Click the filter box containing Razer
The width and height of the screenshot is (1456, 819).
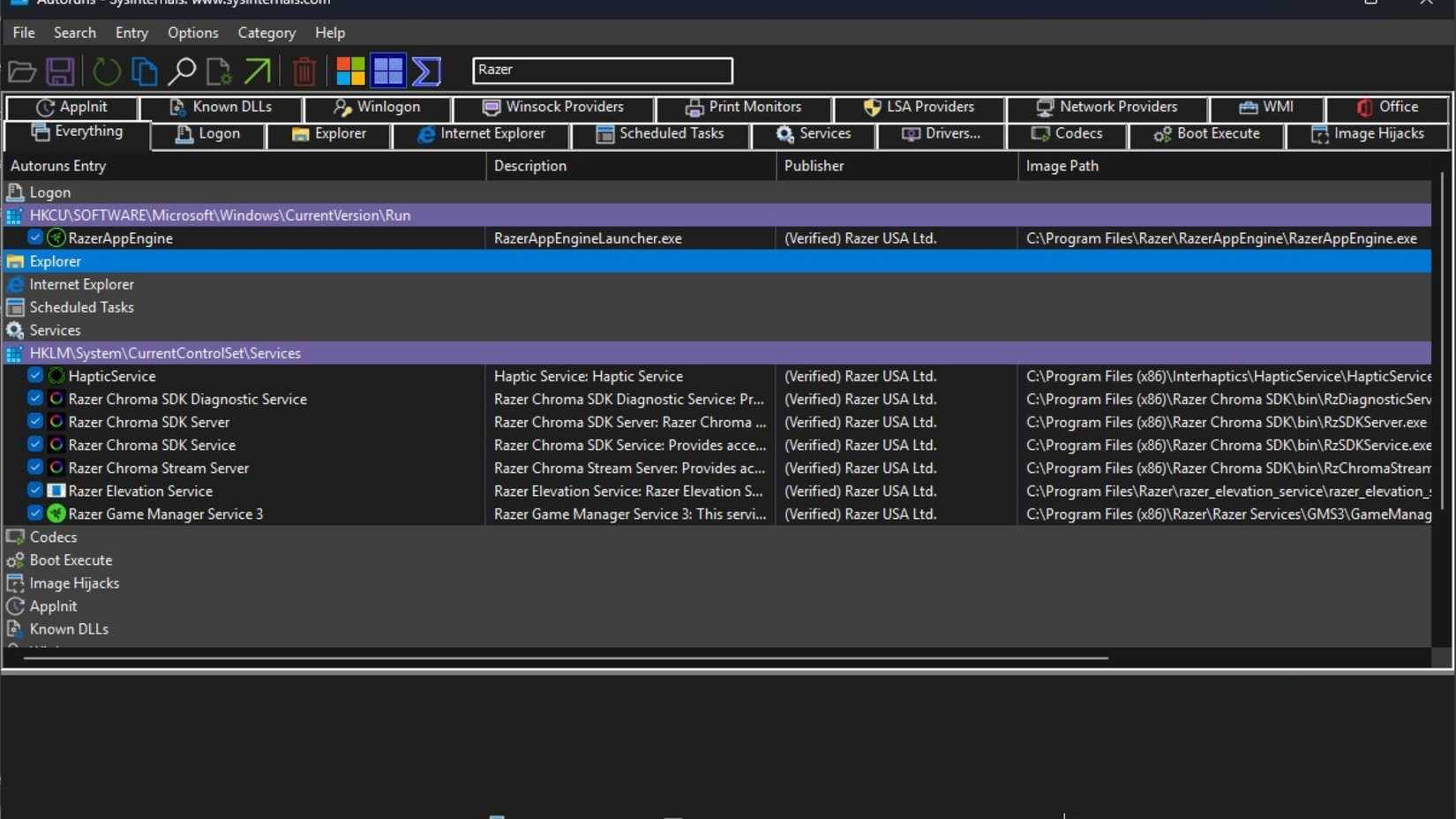[x=602, y=70]
